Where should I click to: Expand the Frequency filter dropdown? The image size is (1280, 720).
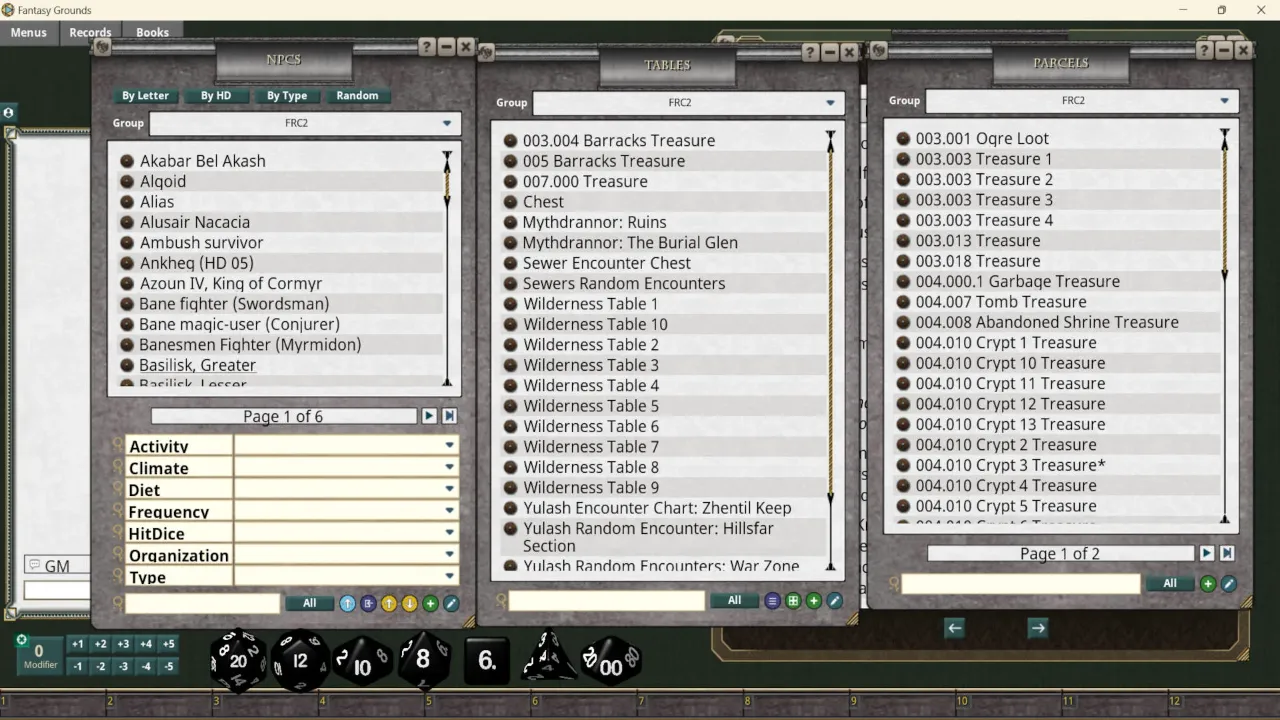(449, 511)
